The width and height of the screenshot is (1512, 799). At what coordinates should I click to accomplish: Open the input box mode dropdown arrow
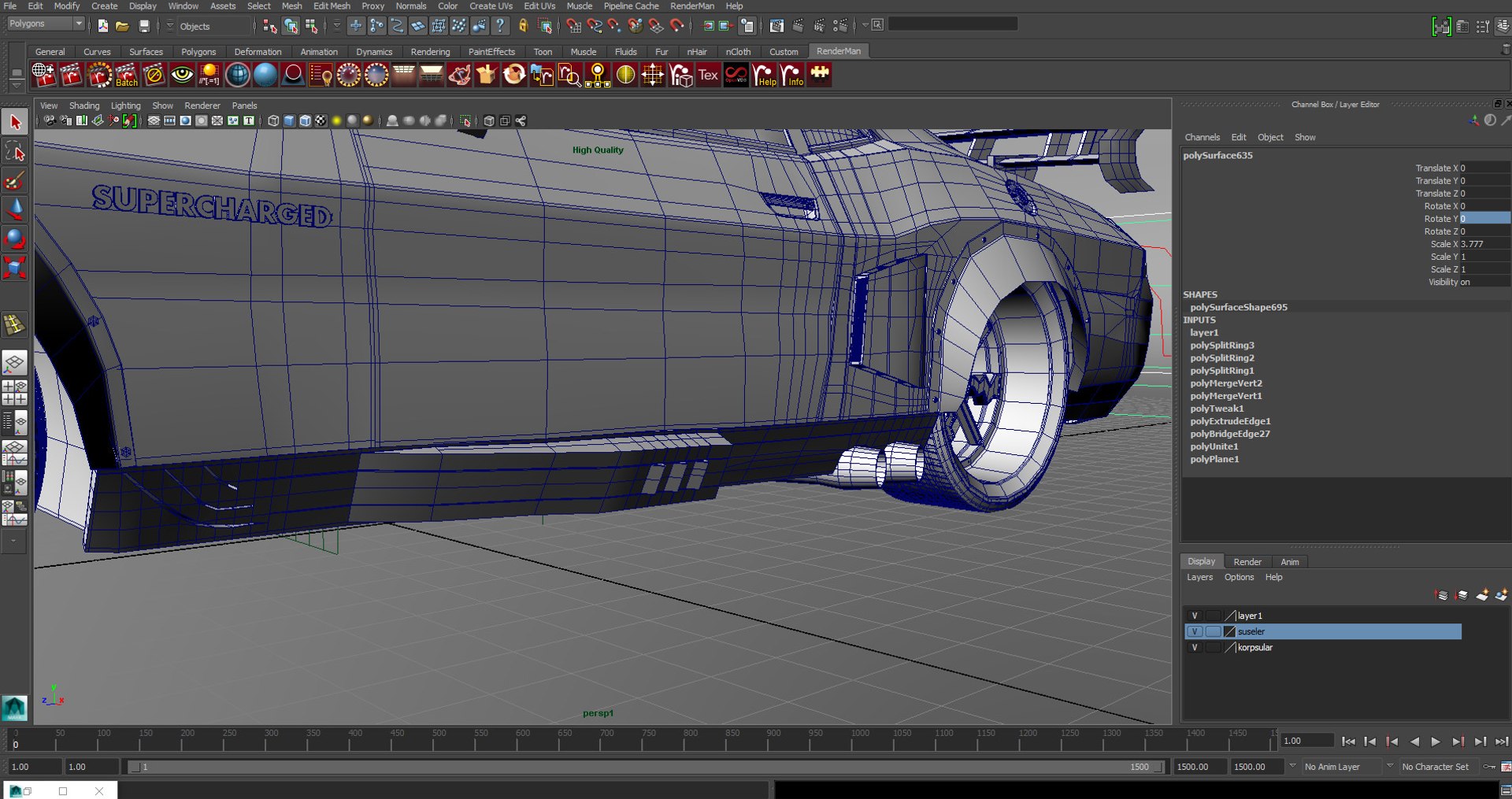[x=865, y=25]
